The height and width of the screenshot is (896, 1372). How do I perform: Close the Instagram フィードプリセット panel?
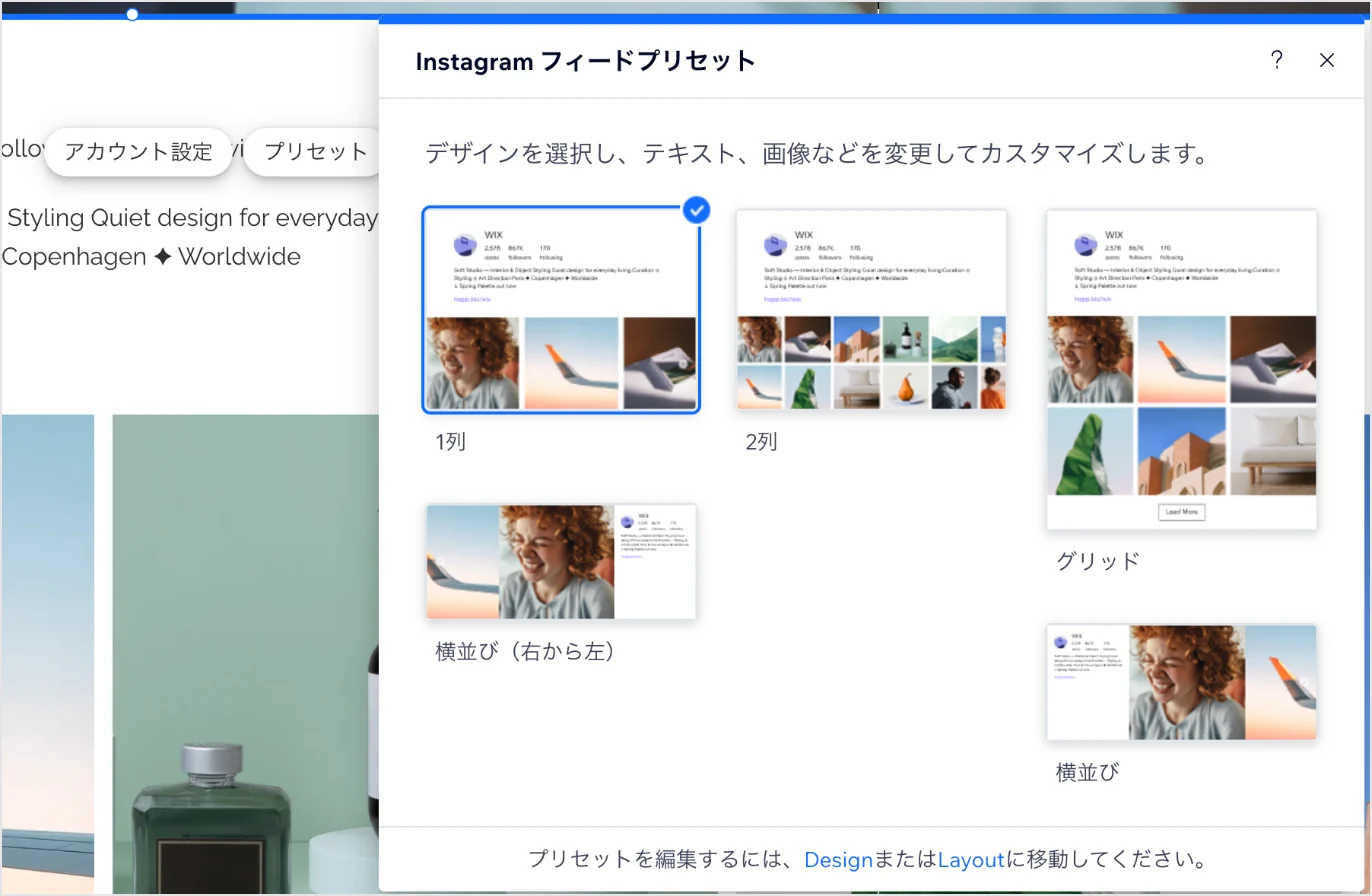coord(1327,60)
